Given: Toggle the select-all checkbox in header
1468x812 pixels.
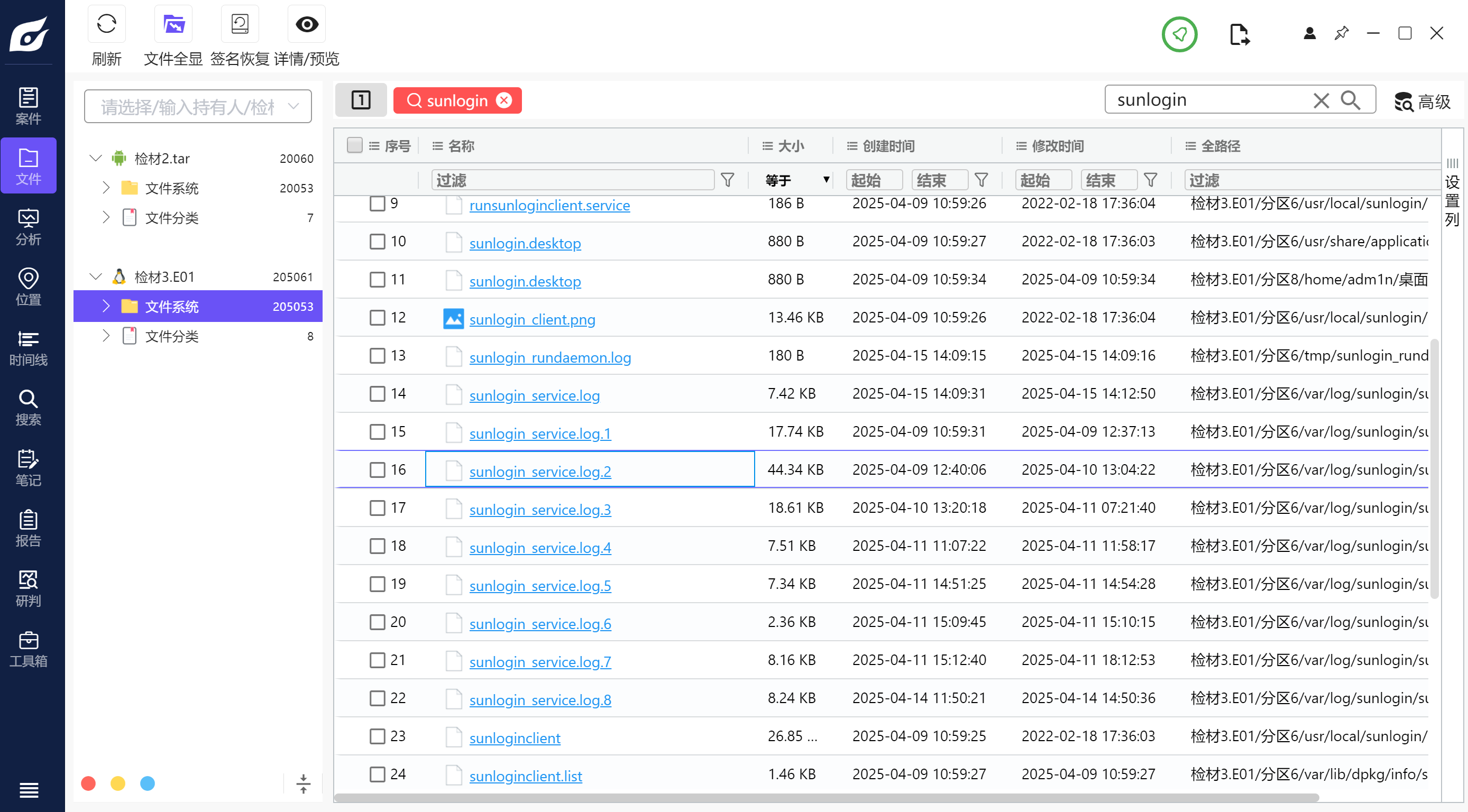Looking at the screenshot, I should point(354,146).
